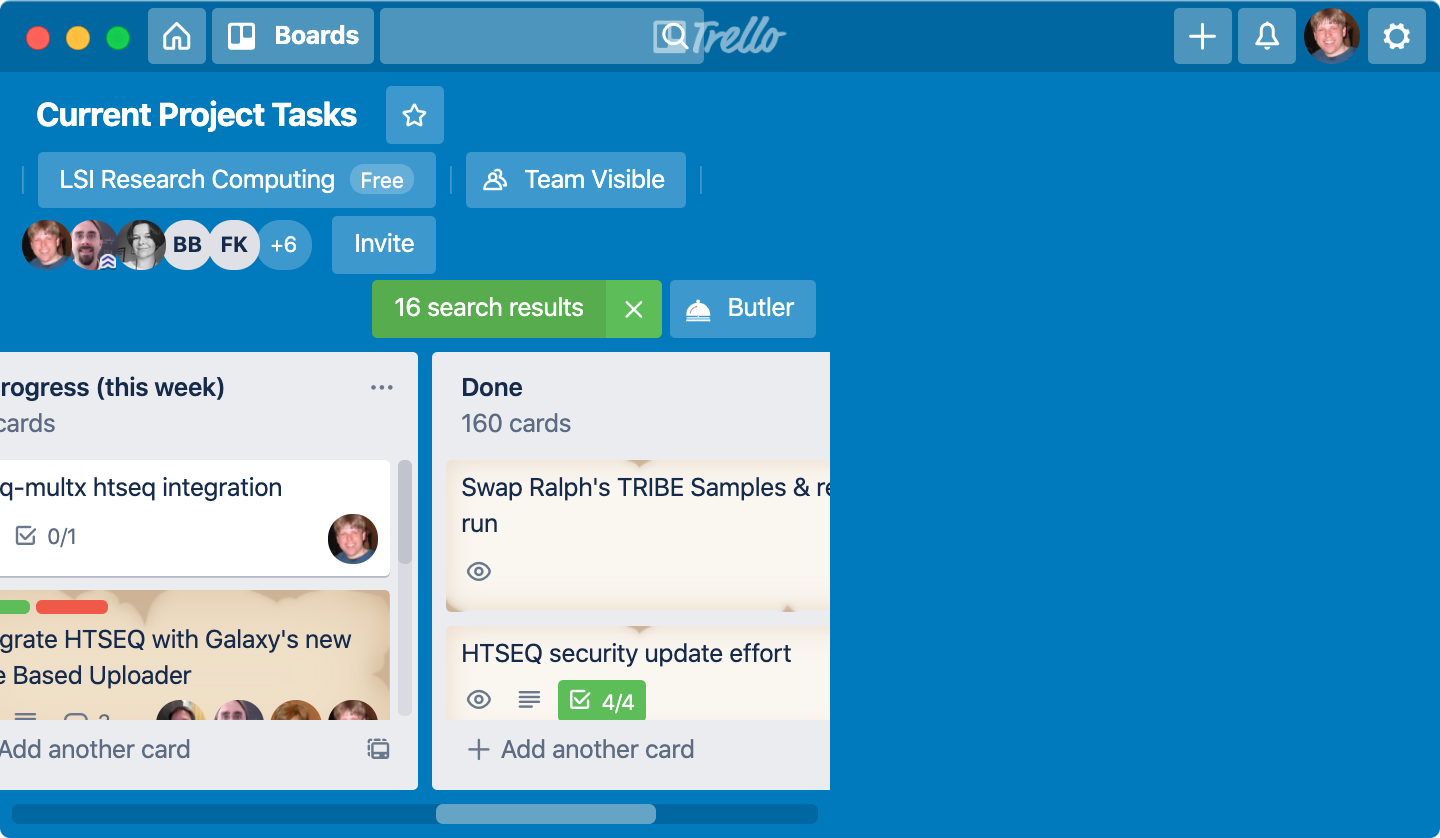Click the search input field in header
Viewport: 1440px width, 838px height.
(542, 36)
